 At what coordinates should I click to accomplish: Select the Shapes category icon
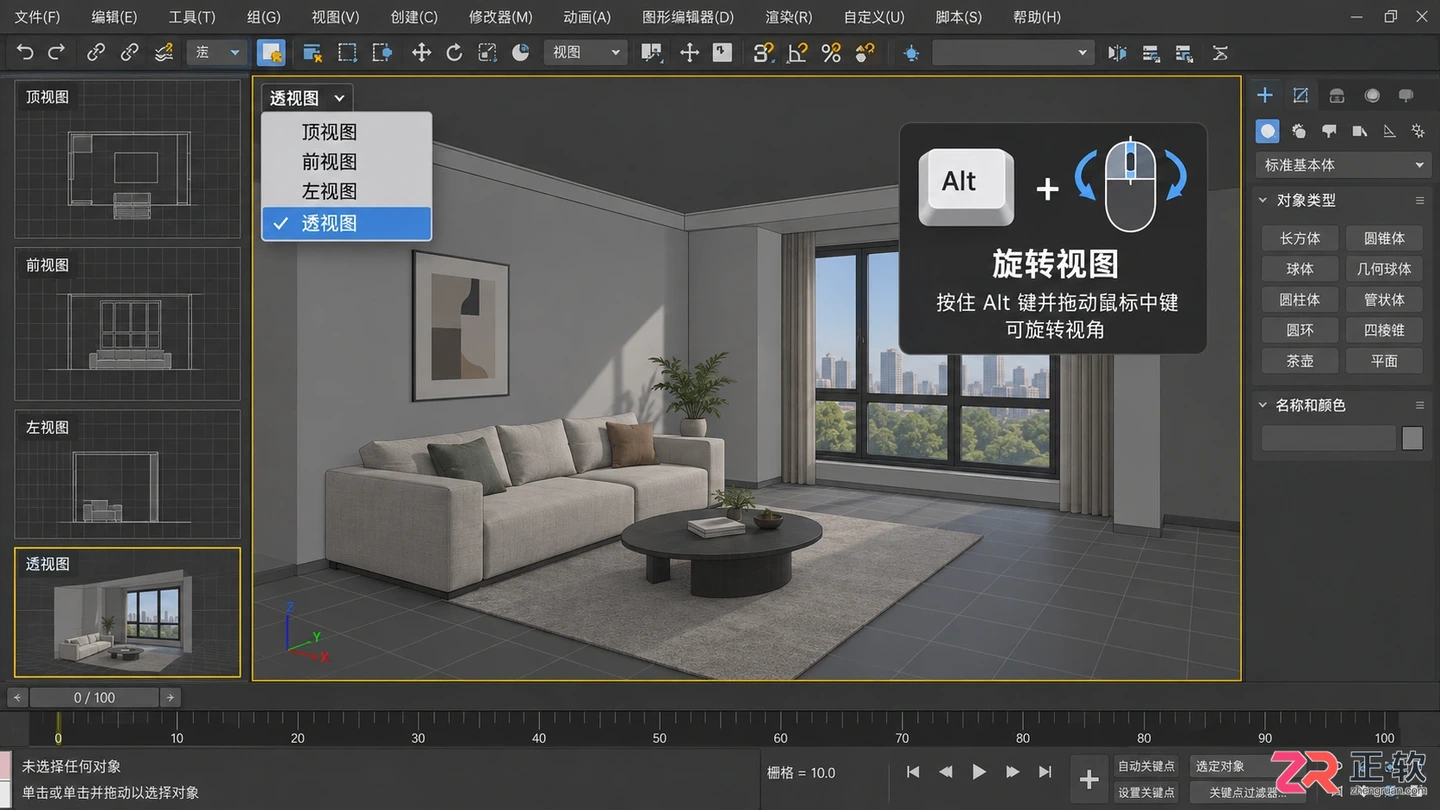(1298, 131)
